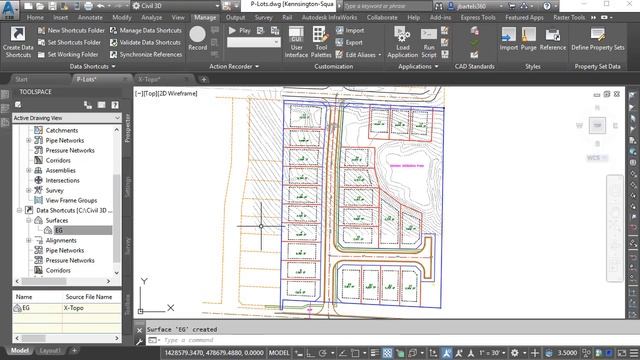Click Save icon in quick access toolbar

point(53,6)
